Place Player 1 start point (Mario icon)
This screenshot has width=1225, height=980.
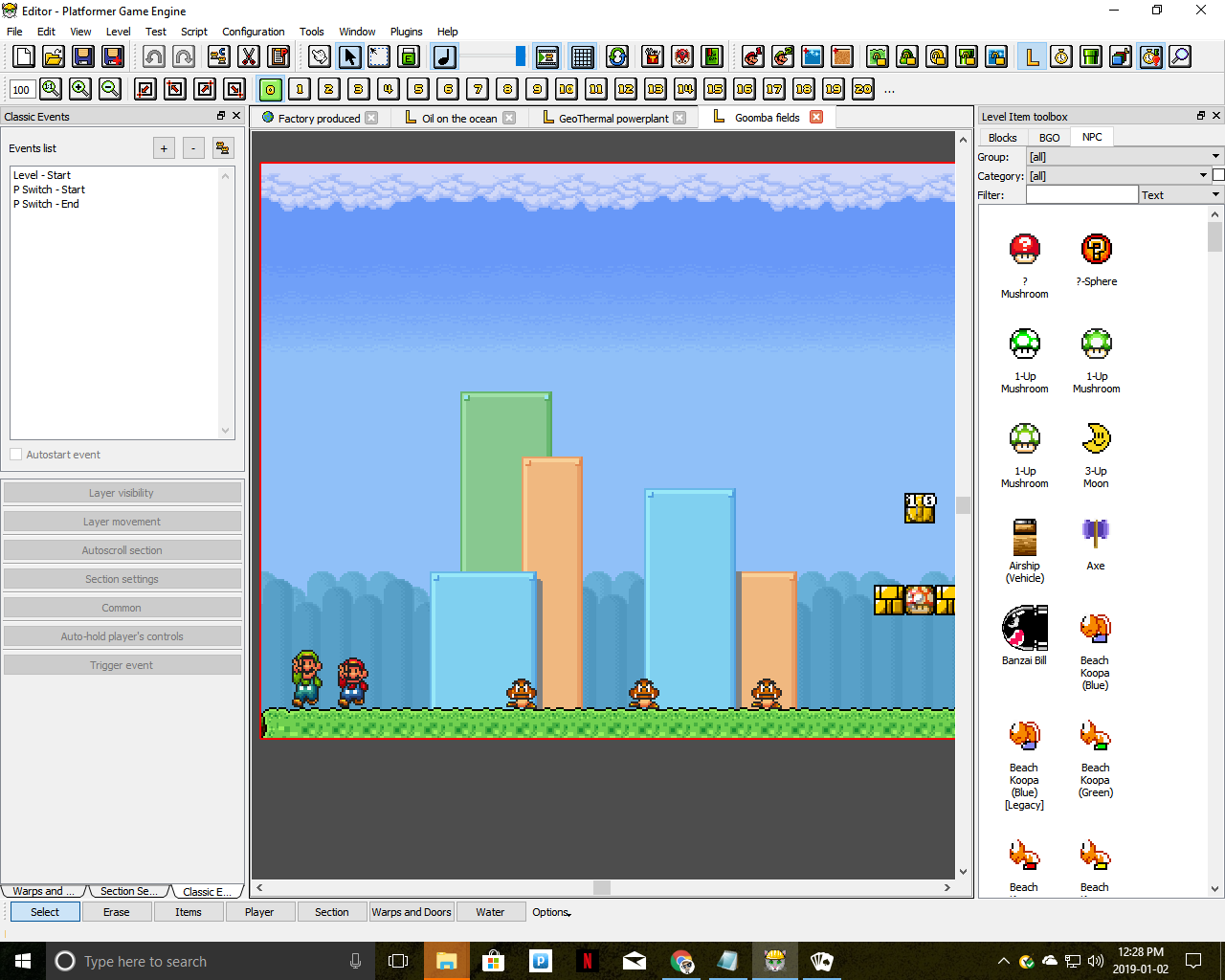pos(753,56)
